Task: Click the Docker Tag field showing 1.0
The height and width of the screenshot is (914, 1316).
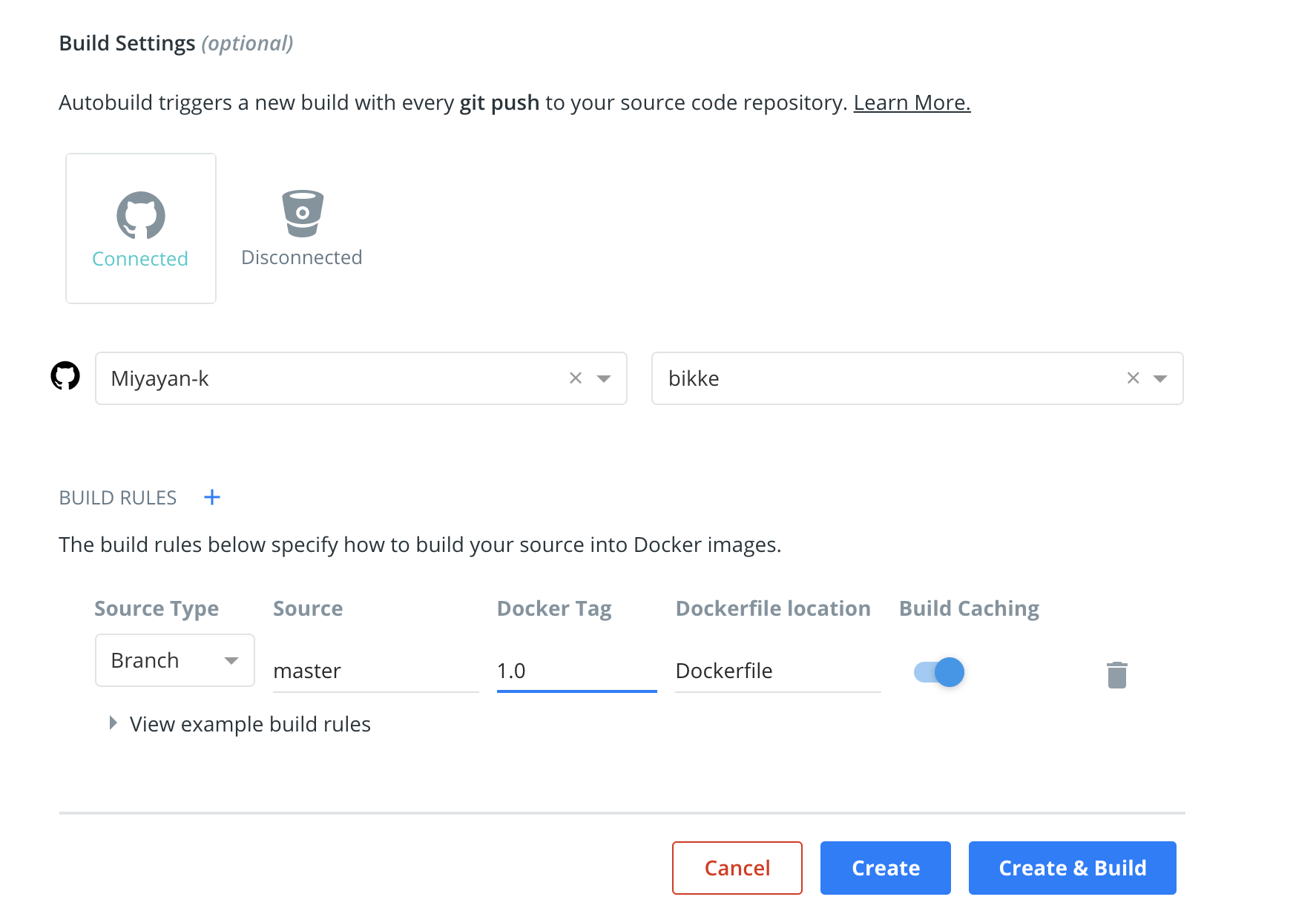Action: click(576, 671)
